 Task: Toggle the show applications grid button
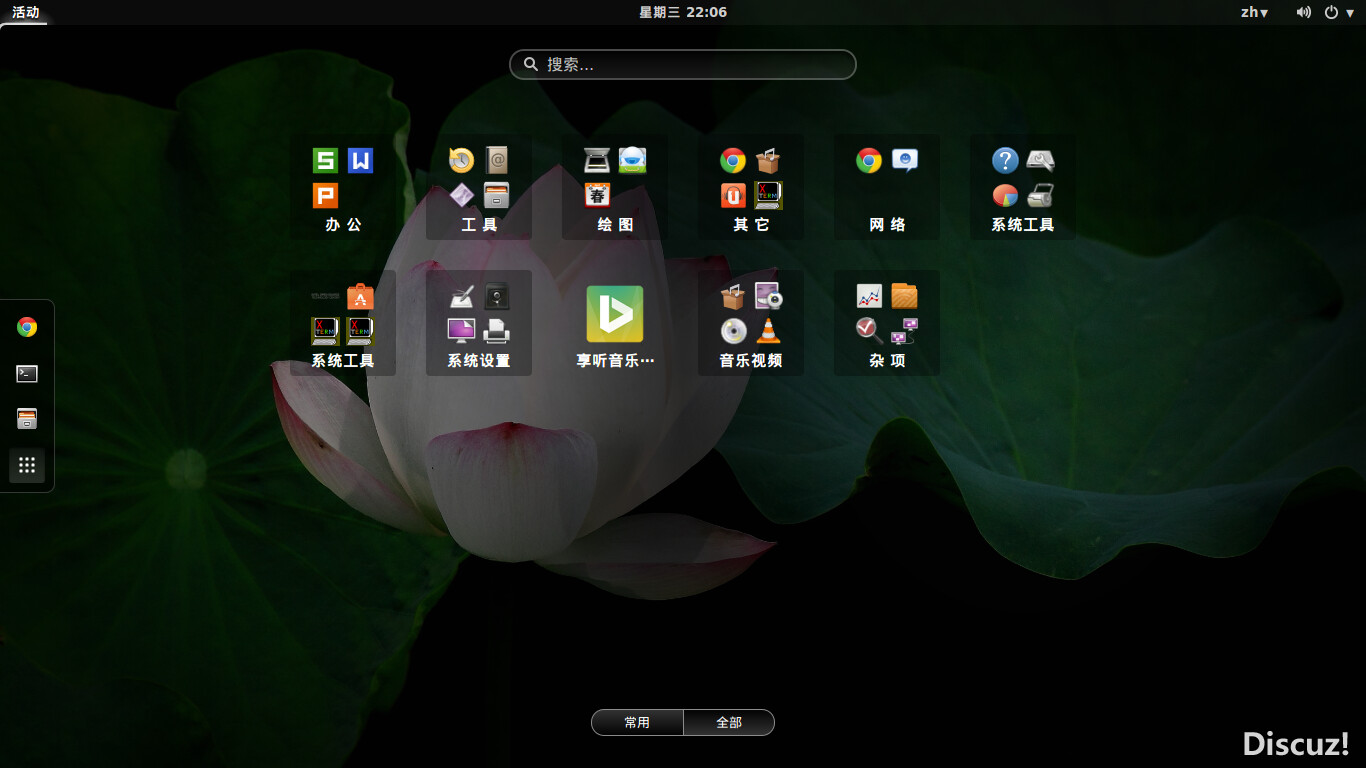(x=27, y=465)
